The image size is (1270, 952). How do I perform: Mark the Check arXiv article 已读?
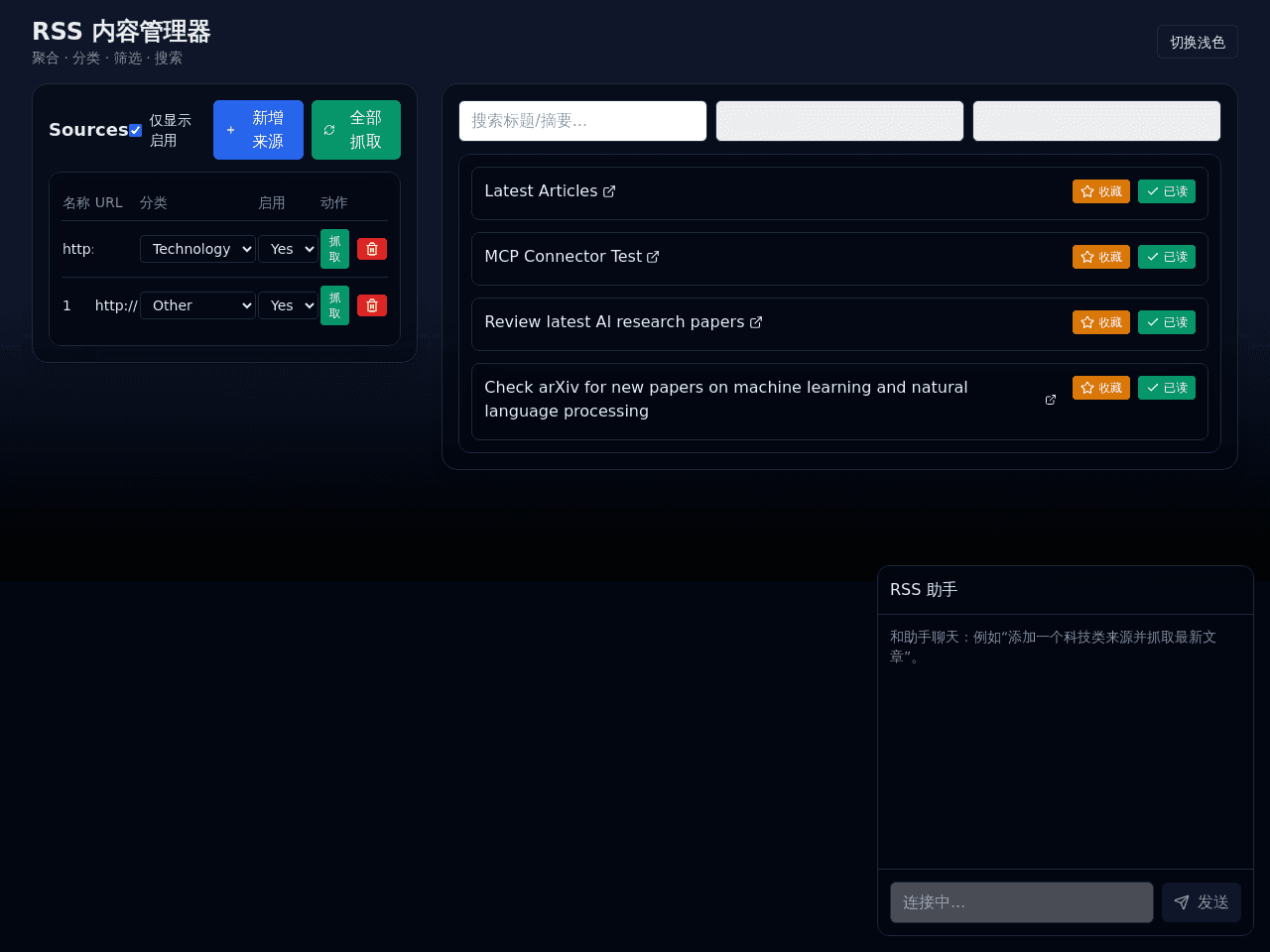[x=1167, y=388]
